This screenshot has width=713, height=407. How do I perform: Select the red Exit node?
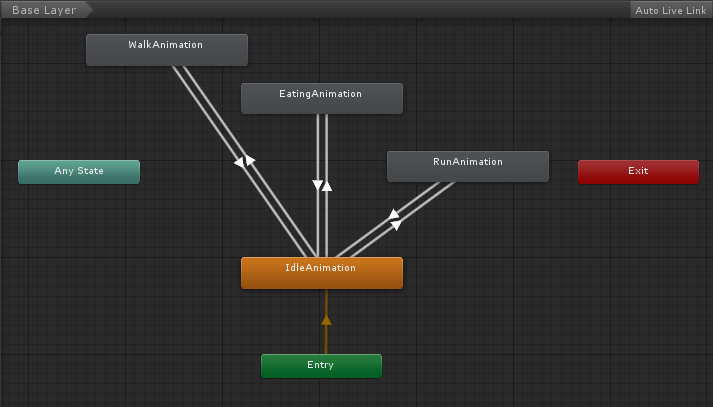point(638,171)
